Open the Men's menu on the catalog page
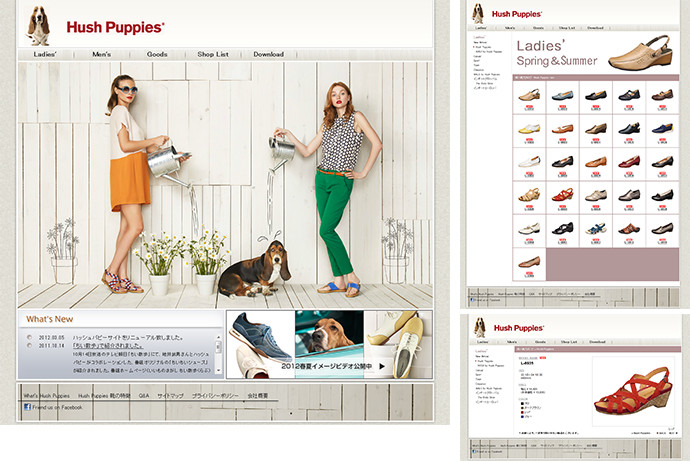 pos(510,28)
